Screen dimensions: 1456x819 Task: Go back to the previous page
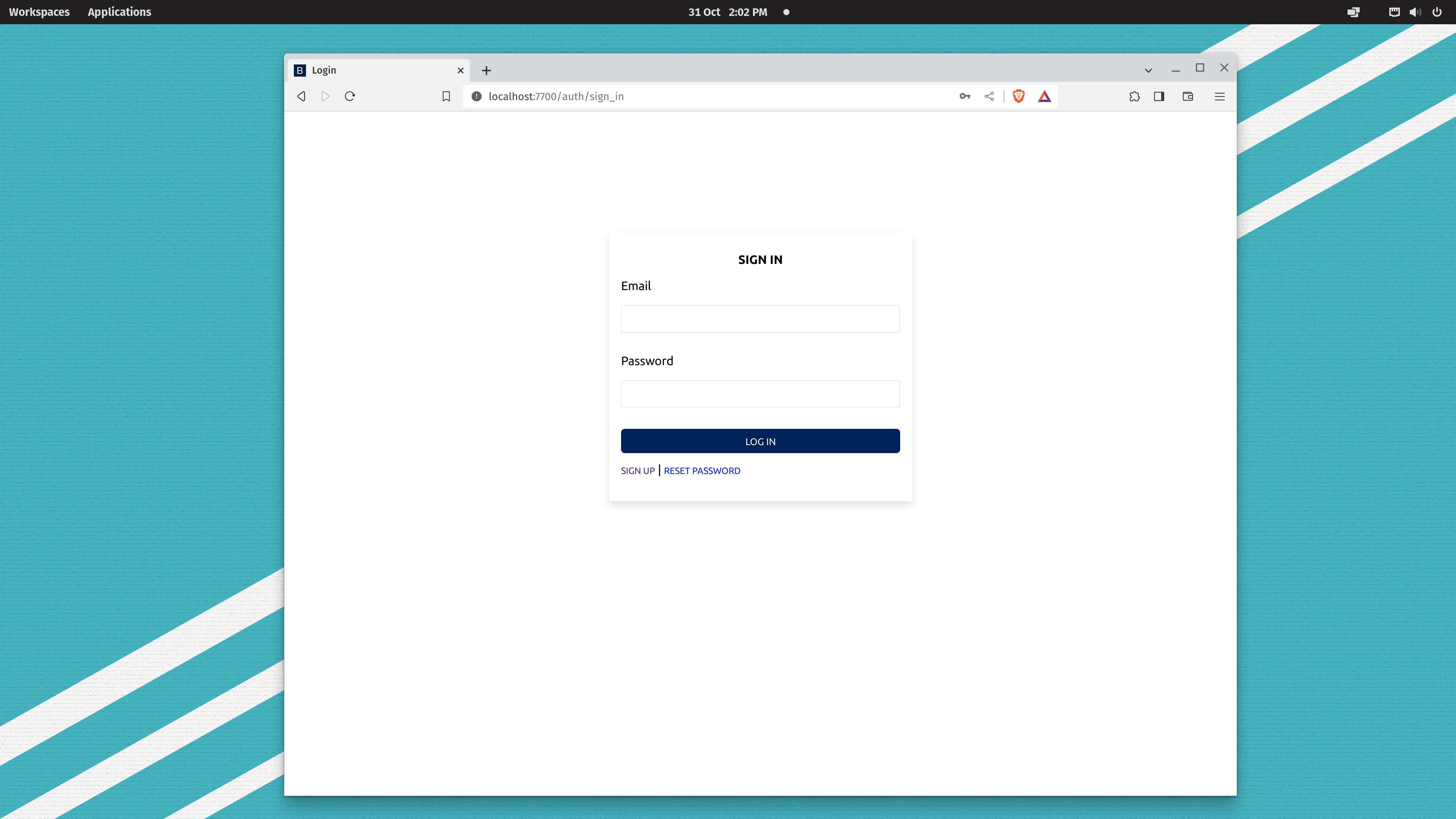point(301,97)
